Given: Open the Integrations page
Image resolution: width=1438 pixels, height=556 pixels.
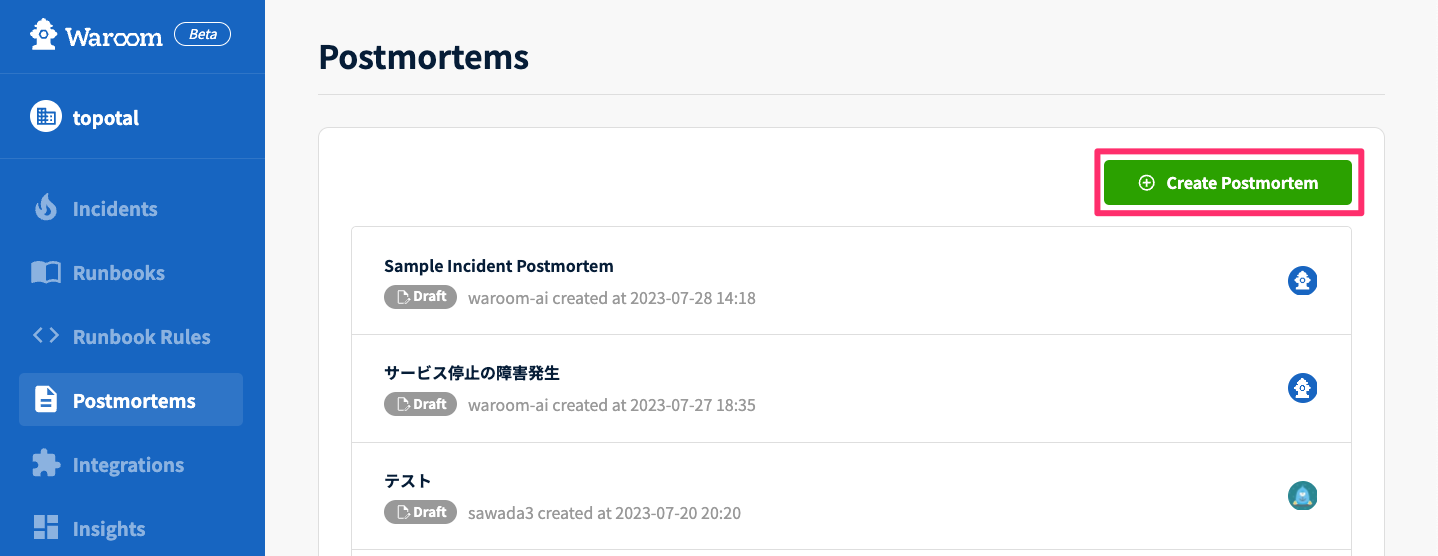Looking at the screenshot, I should [x=128, y=465].
